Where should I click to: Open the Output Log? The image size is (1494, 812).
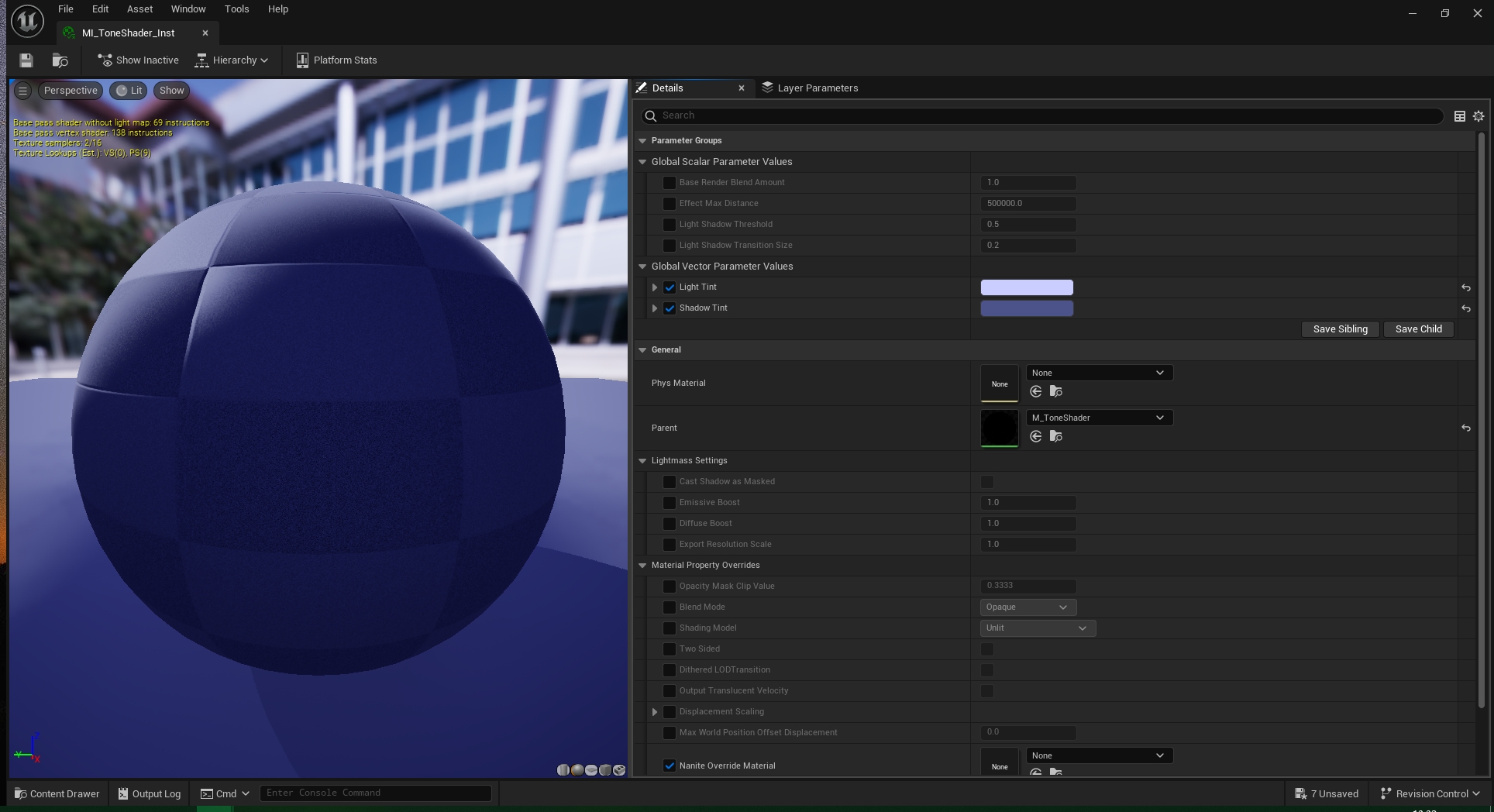click(x=150, y=793)
